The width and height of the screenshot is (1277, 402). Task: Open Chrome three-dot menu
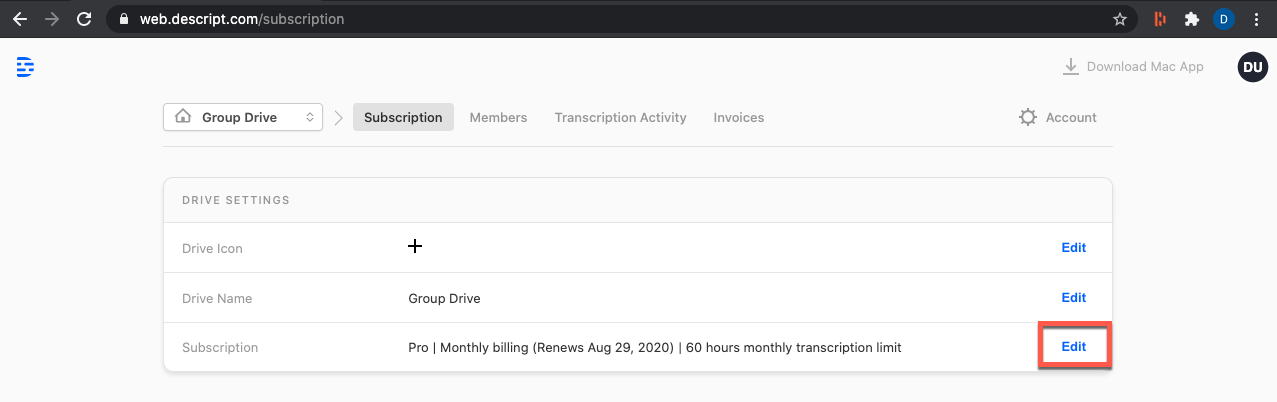[1256, 19]
